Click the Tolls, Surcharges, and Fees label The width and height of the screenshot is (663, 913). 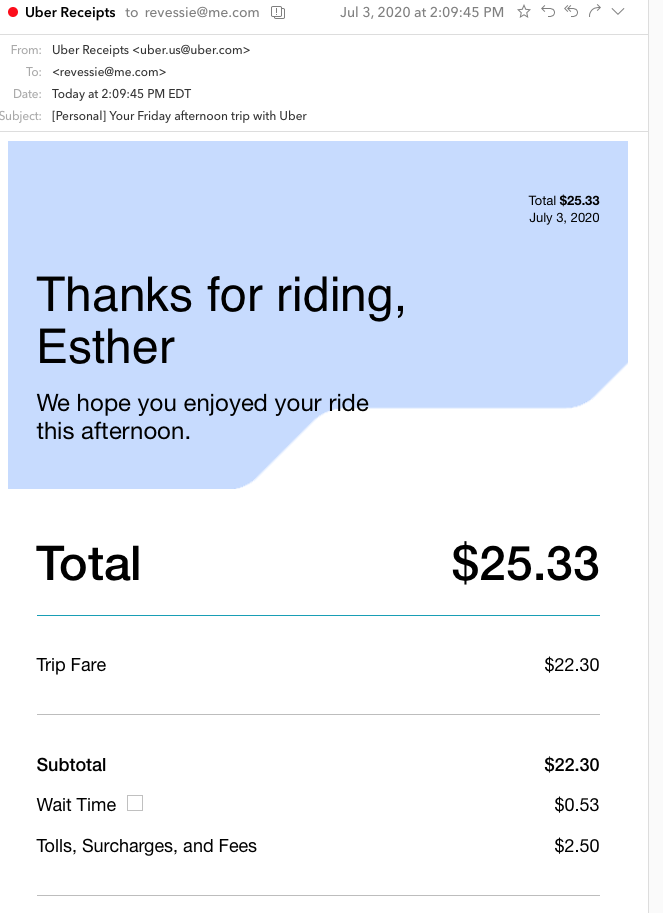point(147,846)
